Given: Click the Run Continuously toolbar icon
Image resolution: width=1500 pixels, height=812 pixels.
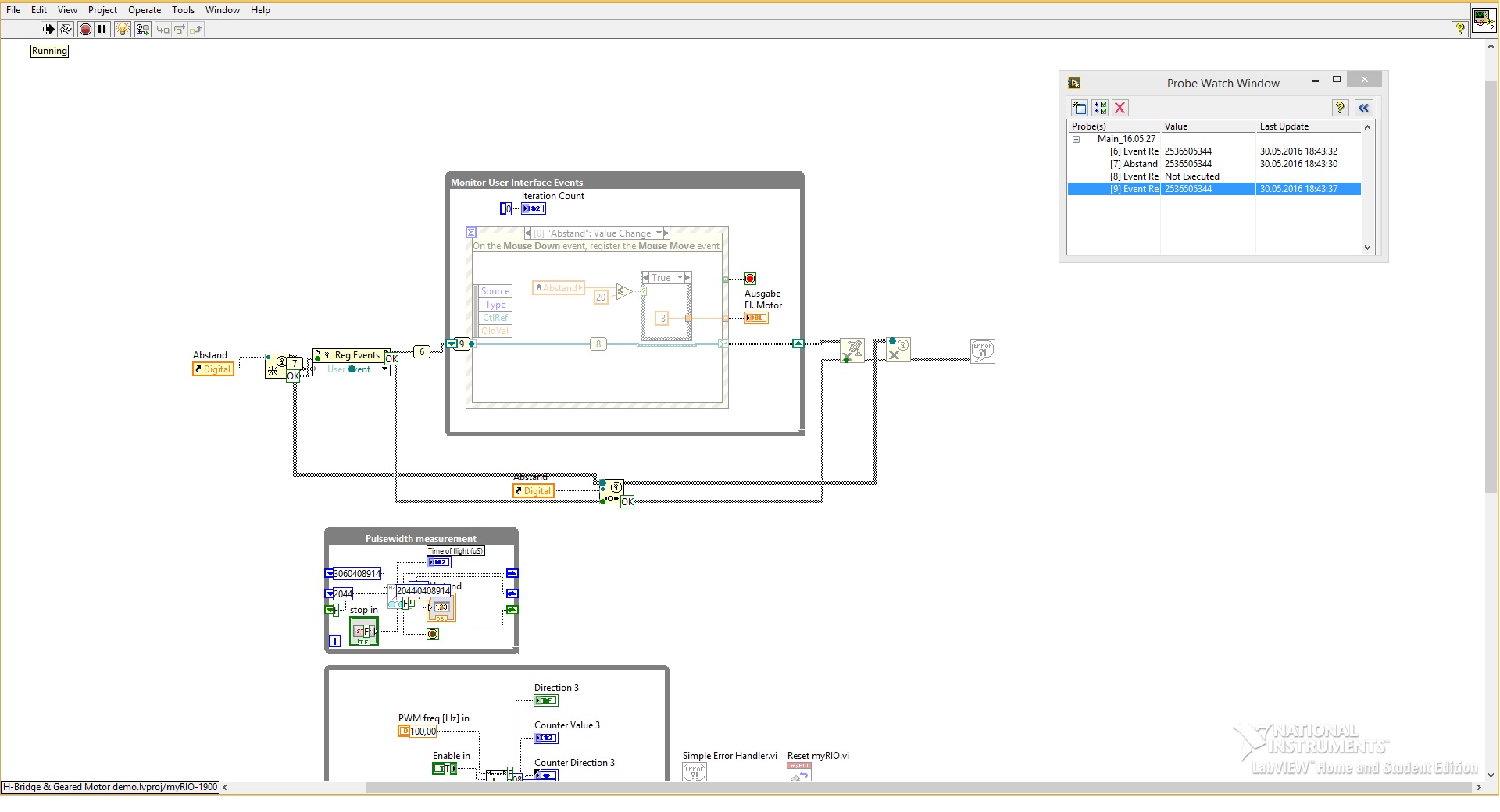Looking at the screenshot, I should (x=66, y=30).
